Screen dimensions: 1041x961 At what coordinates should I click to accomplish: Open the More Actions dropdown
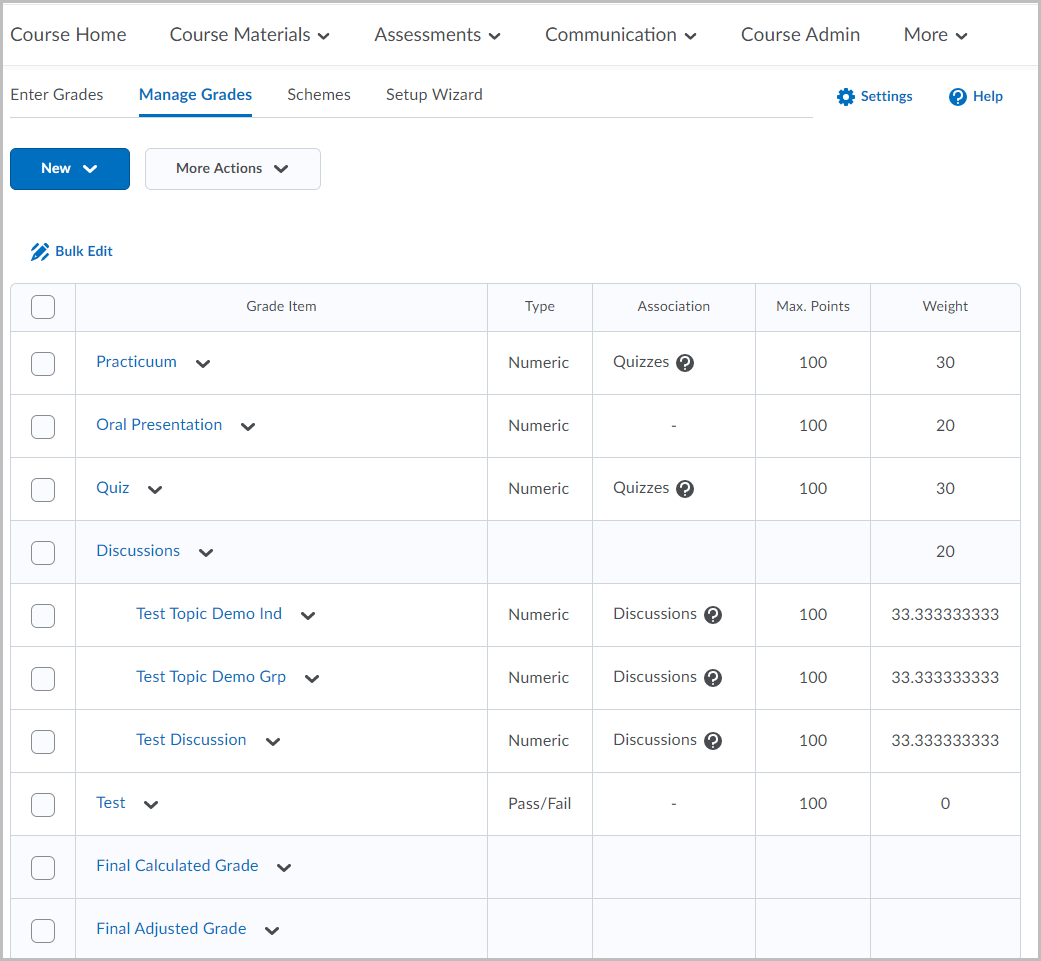(x=233, y=169)
